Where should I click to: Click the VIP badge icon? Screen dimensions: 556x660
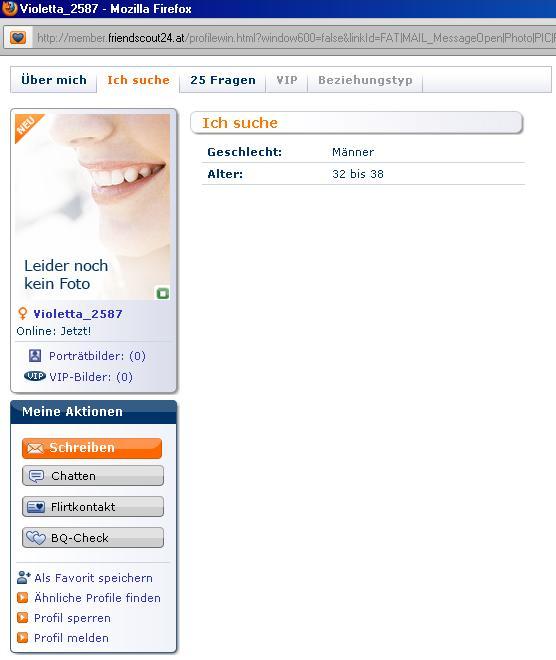(x=35, y=376)
